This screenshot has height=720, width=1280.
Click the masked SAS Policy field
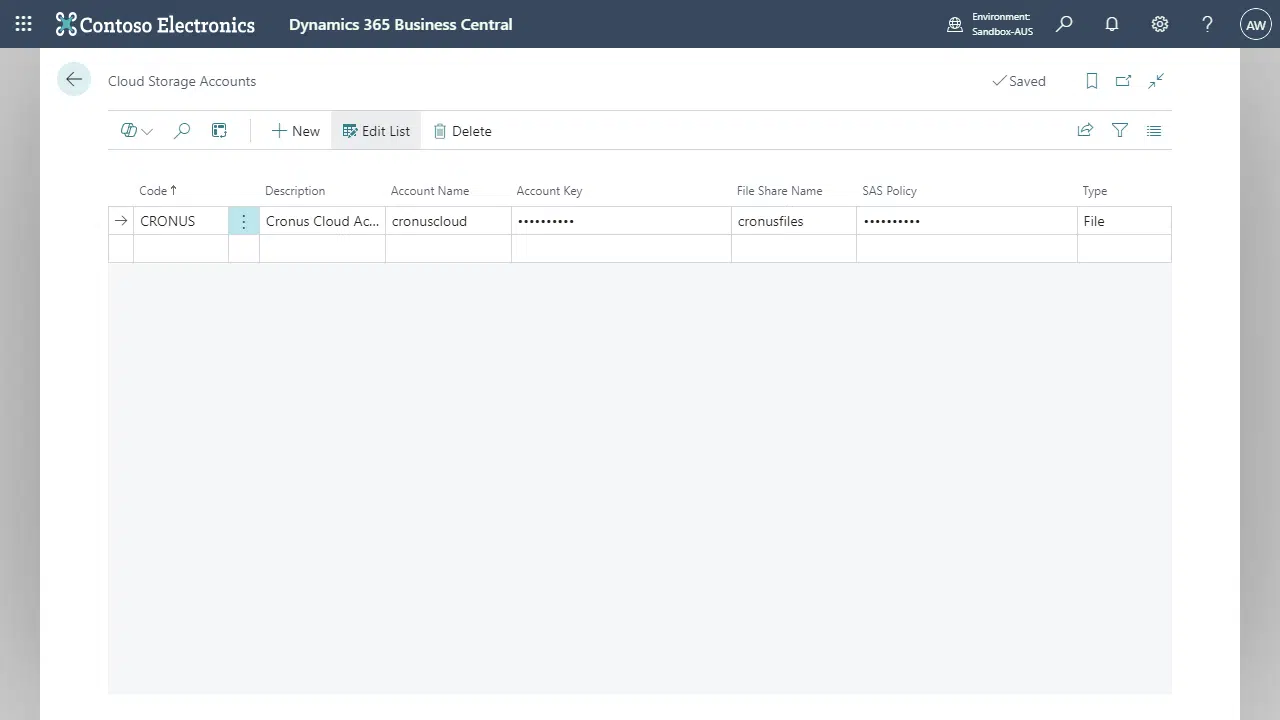coord(967,221)
